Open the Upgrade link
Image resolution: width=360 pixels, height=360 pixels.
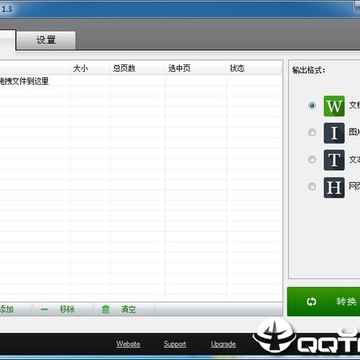point(223,344)
